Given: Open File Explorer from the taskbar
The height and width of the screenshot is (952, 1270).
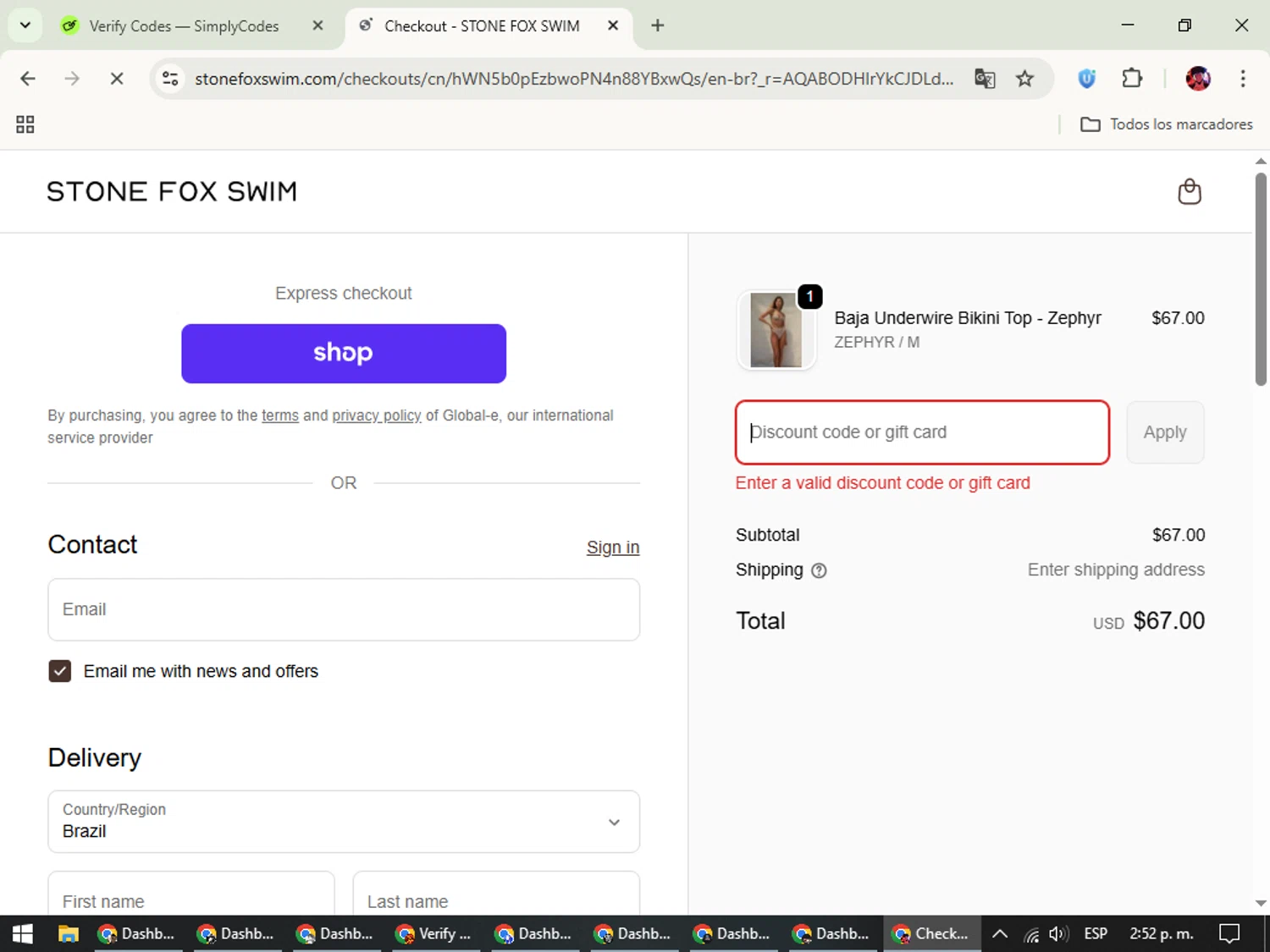Looking at the screenshot, I should coord(69,933).
